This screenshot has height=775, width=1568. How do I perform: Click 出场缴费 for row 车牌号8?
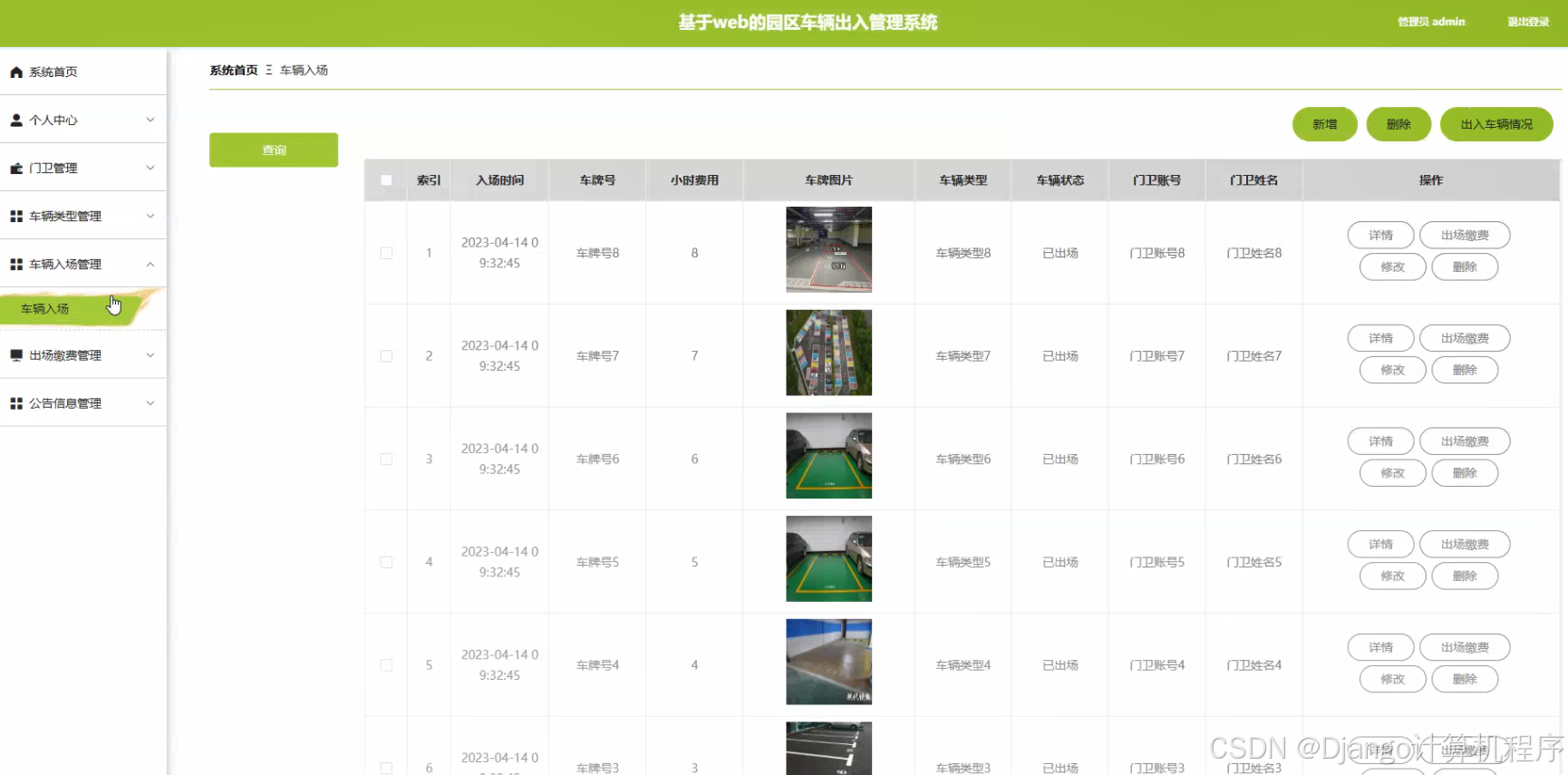click(x=1465, y=235)
